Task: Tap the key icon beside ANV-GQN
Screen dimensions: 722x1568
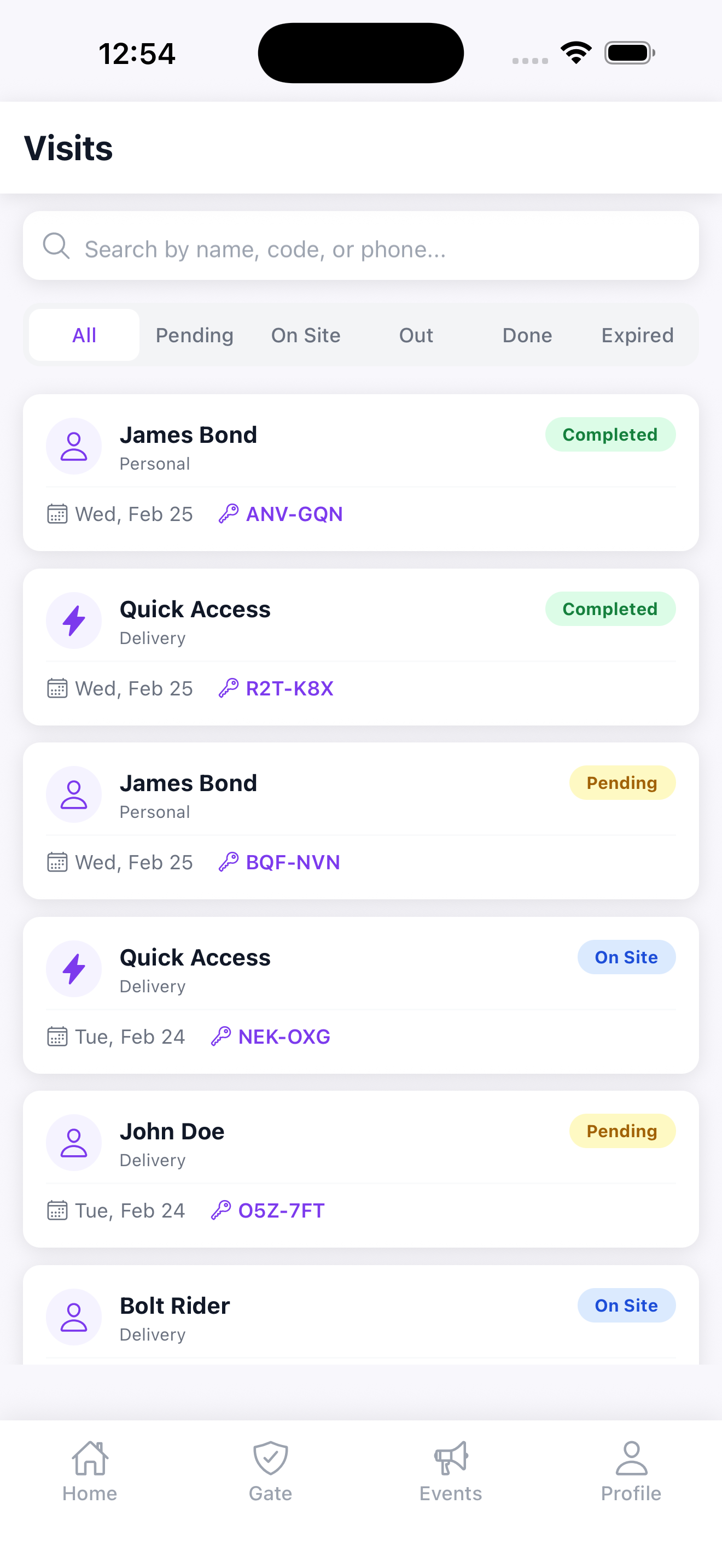Action: 228,514
